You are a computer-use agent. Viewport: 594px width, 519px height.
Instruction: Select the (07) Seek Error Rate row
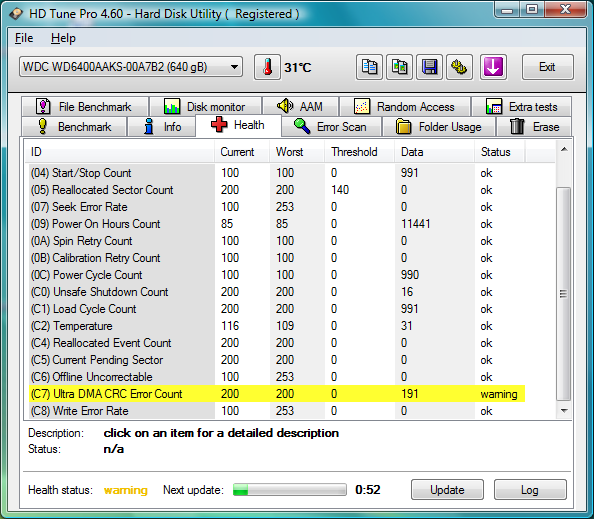click(277, 207)
